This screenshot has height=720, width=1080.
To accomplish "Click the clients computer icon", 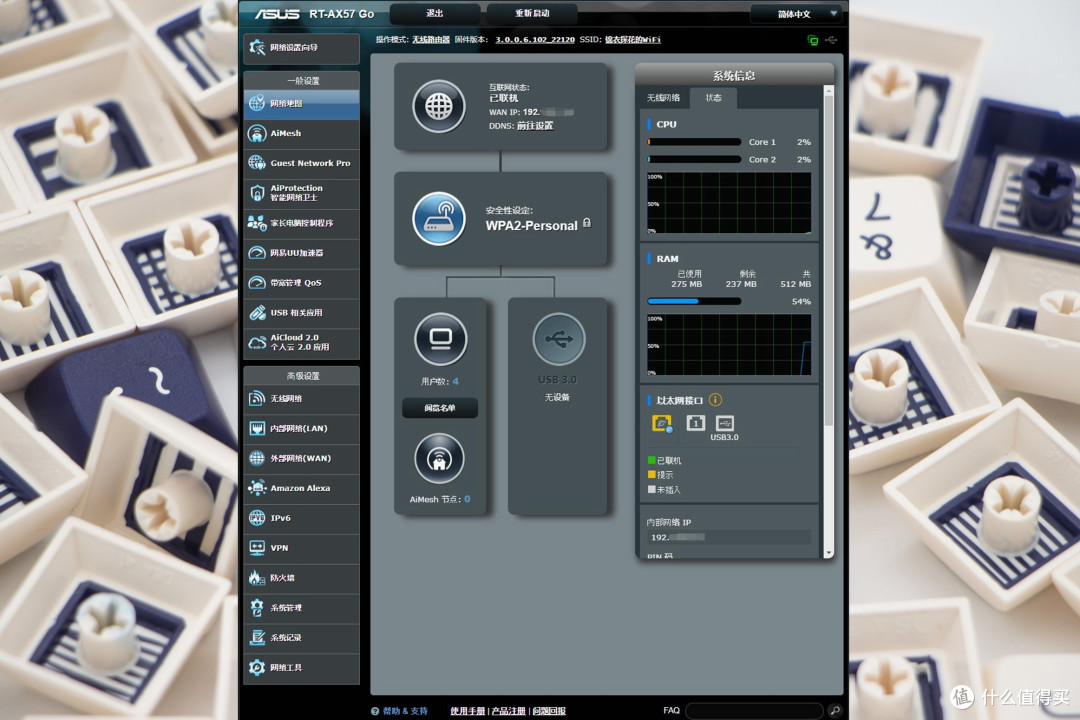I will (440, 340).
